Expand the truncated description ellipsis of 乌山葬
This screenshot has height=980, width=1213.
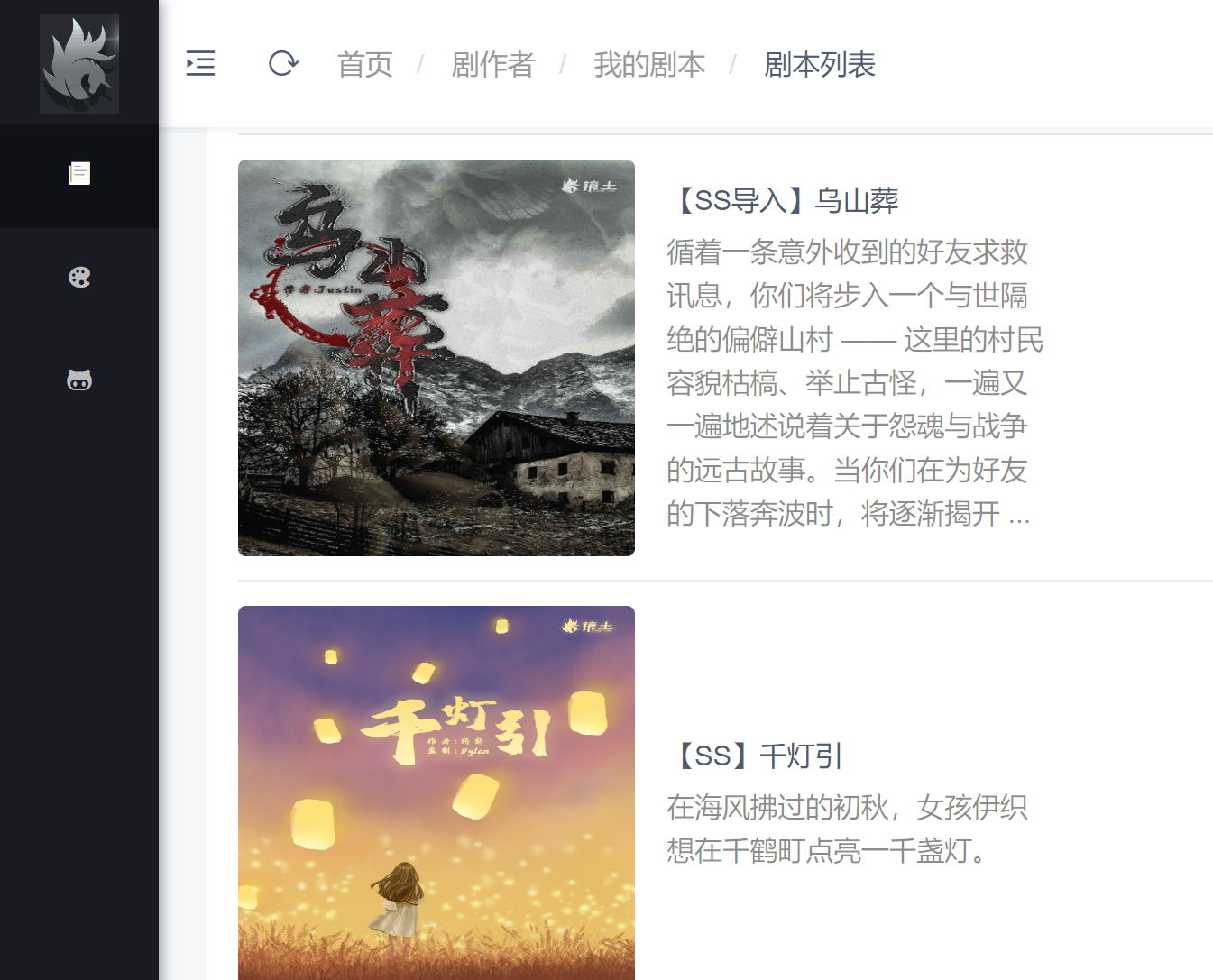(x=1019, y=516)
